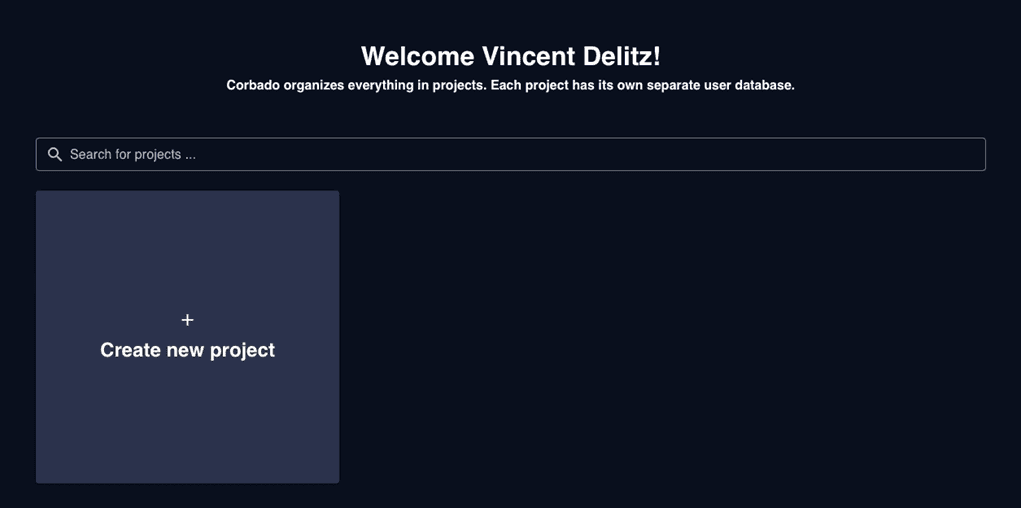1021x508 pixels.
Task: Open the Create new project card
Action: point(188,337)
